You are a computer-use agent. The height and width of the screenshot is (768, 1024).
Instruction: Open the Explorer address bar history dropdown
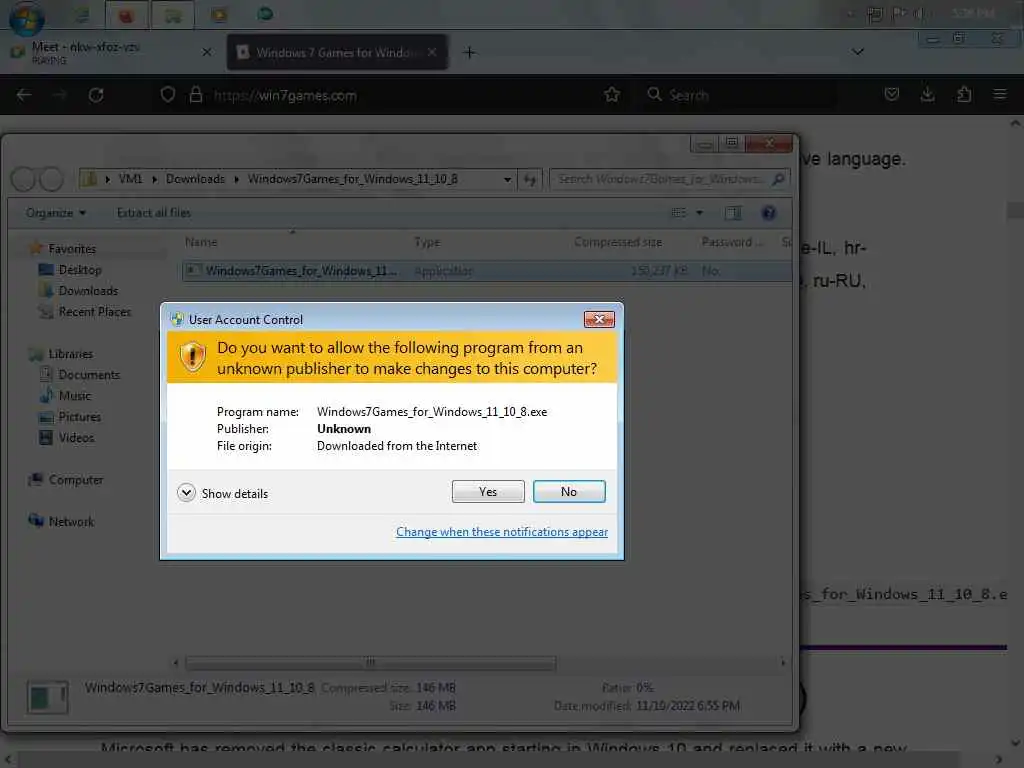pyautogui.click(x=507, y=179)
